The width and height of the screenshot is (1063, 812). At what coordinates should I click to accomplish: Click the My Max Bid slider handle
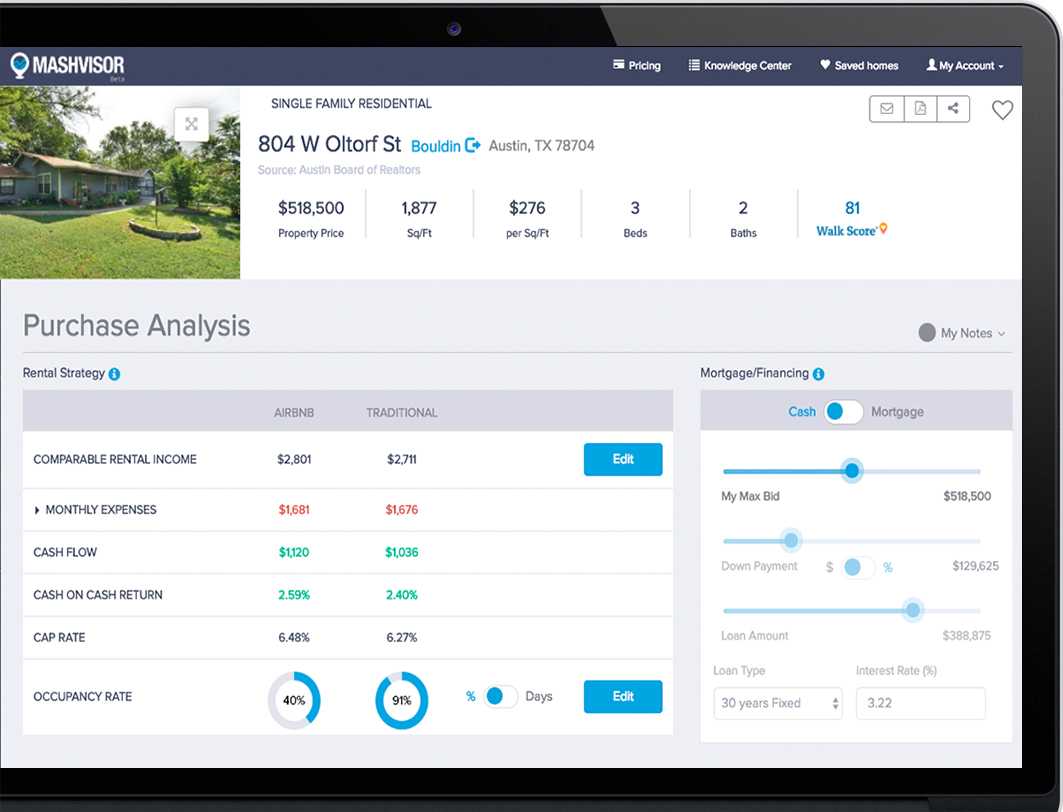851,471
